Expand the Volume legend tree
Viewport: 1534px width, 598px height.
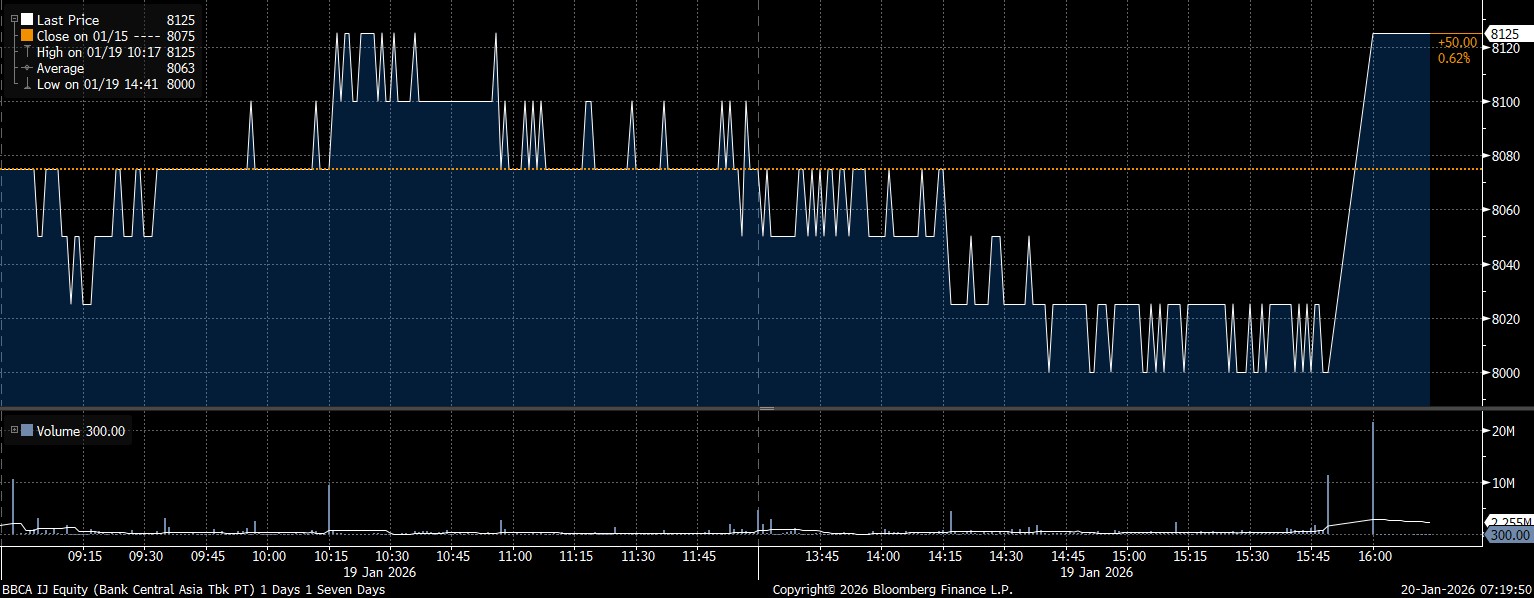point(14,431)
